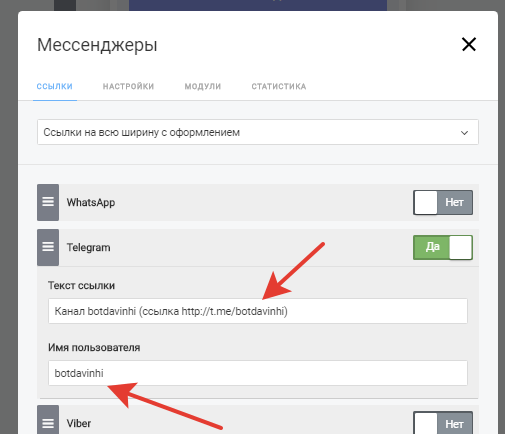Click the Текст ссылки label

coord(81,286)
